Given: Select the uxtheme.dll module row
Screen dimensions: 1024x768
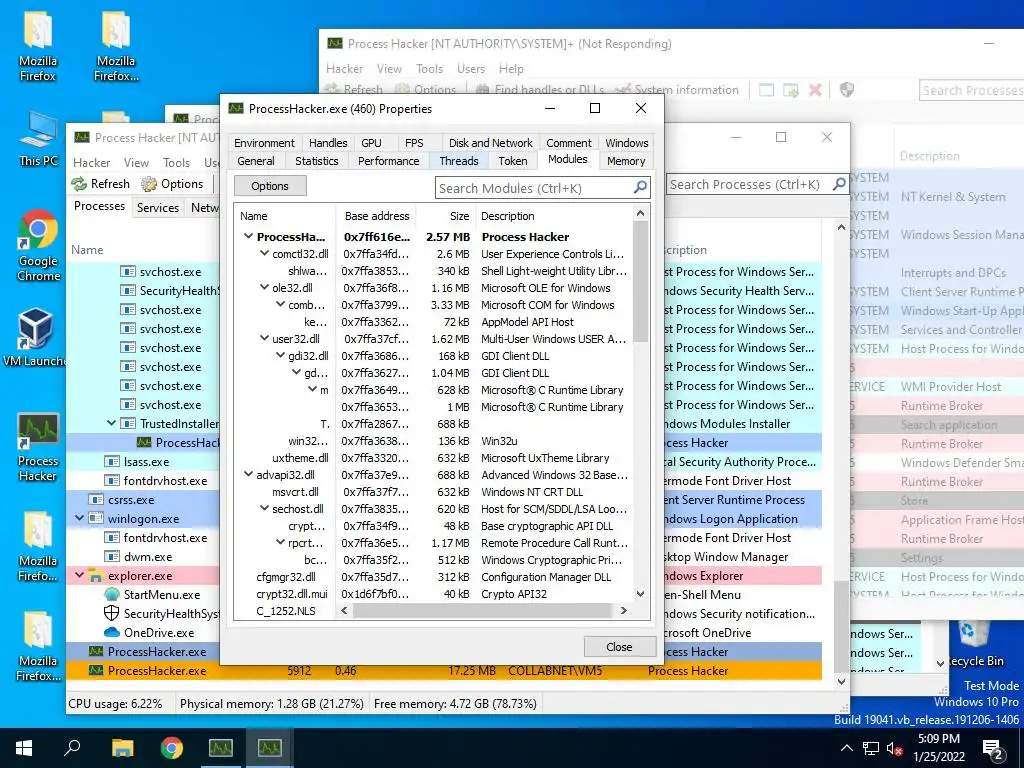Looking at the screenshot, I should point(434,458).
